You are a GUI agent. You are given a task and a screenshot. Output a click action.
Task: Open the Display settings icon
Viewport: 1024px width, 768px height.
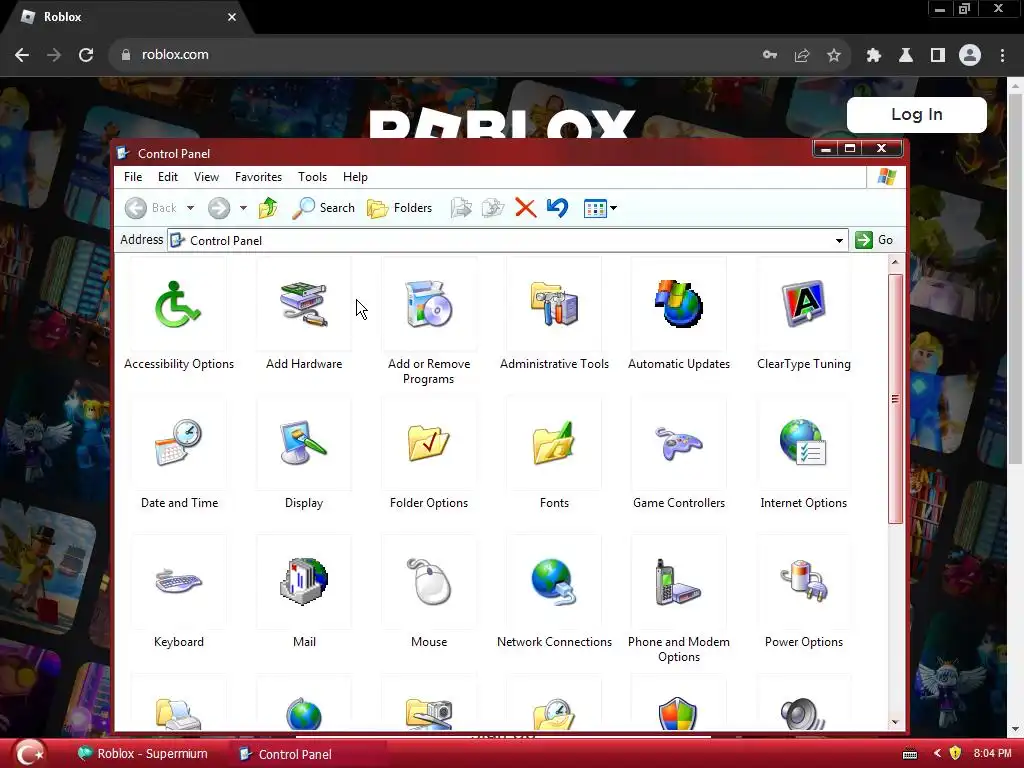tap(304, 443)
